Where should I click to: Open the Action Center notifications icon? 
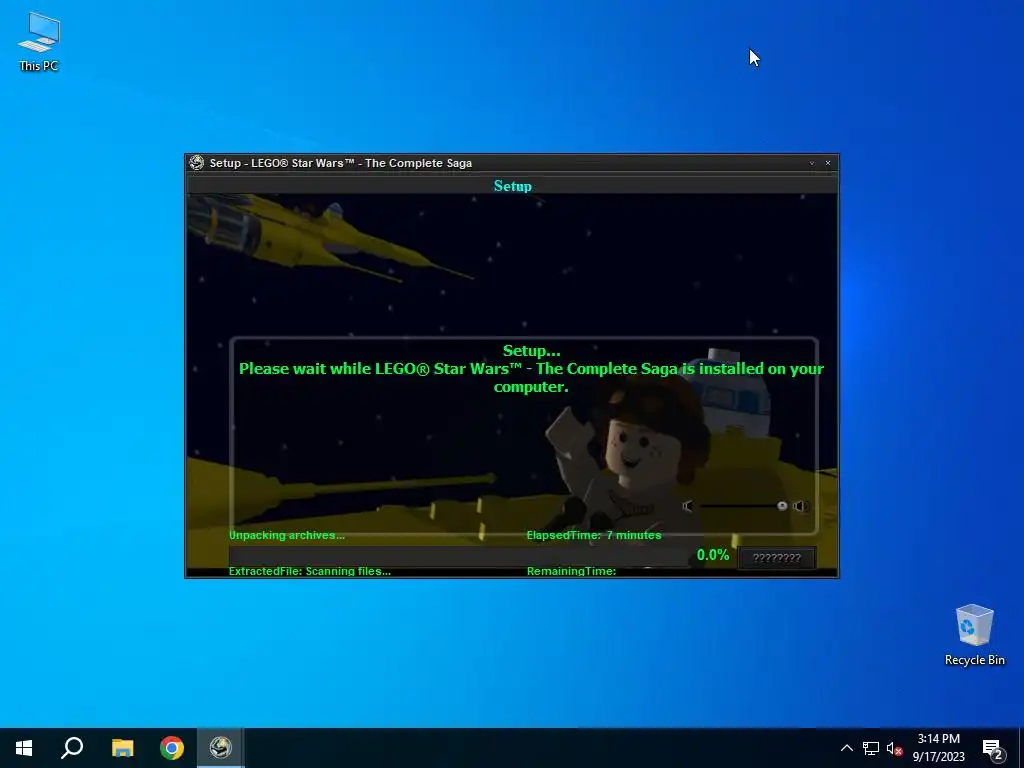click(993, 749)
